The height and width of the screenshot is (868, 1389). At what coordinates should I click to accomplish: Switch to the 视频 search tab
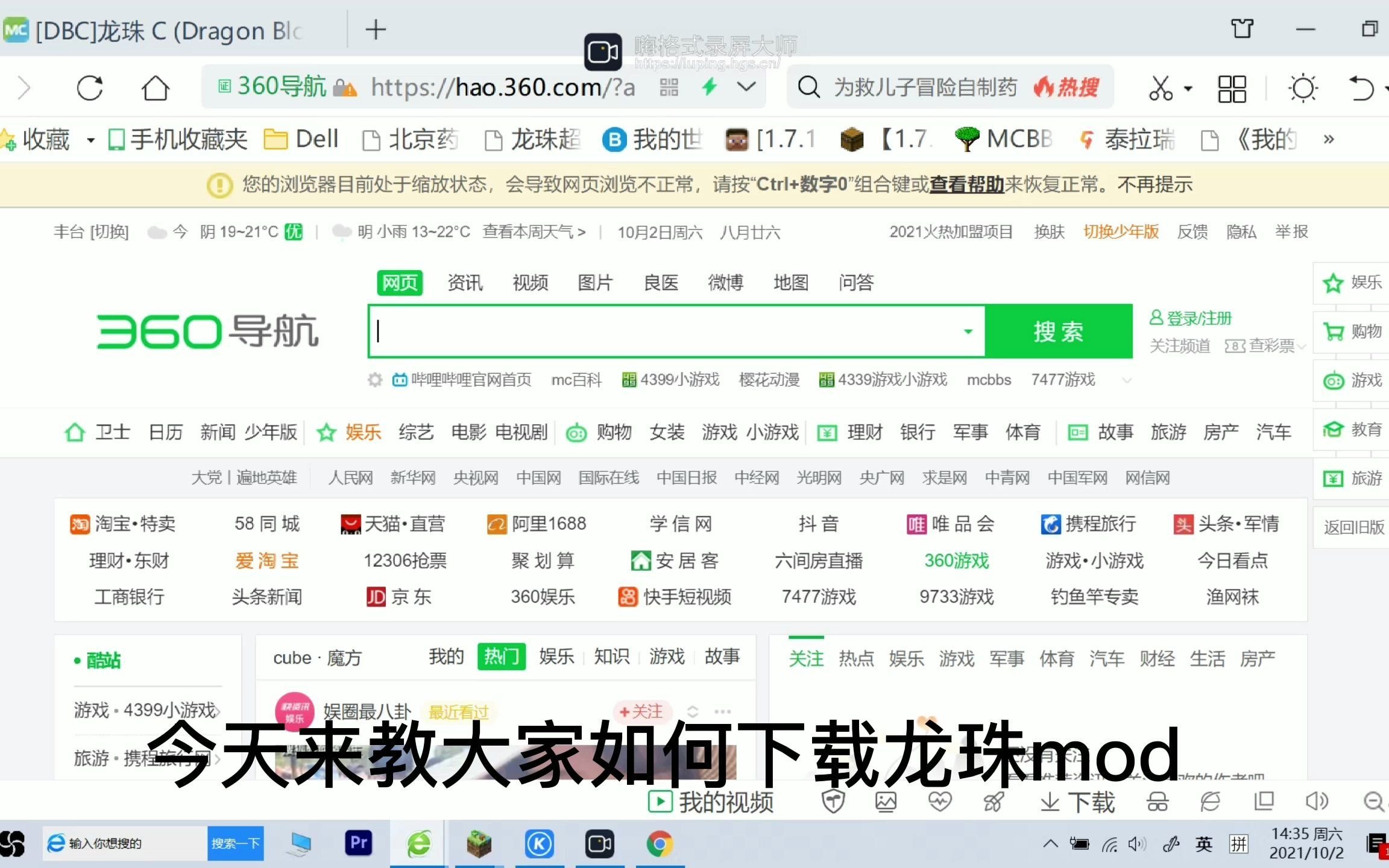coord(530,283)
